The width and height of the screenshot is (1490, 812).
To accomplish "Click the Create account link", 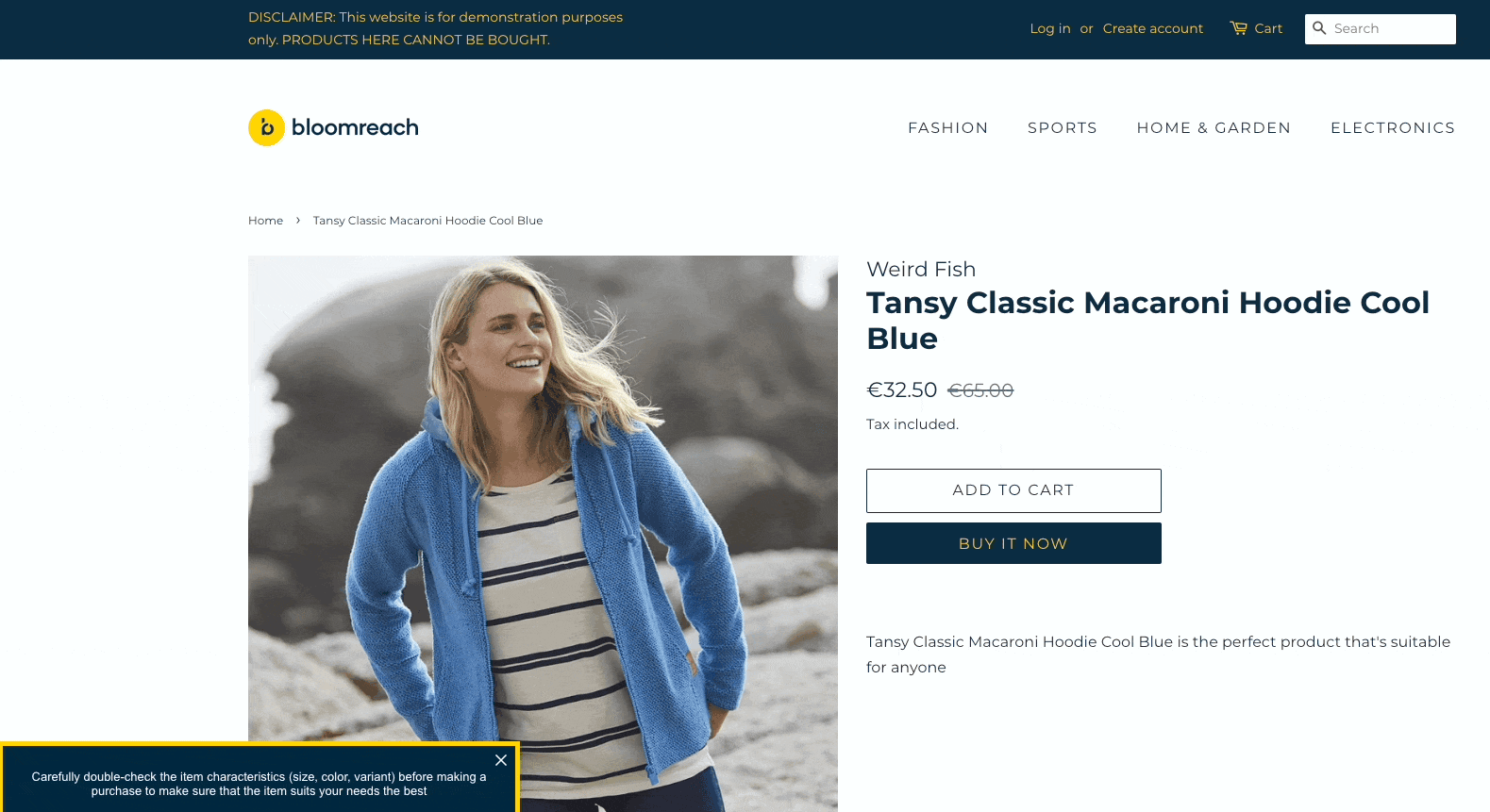I will (1153, 28).
